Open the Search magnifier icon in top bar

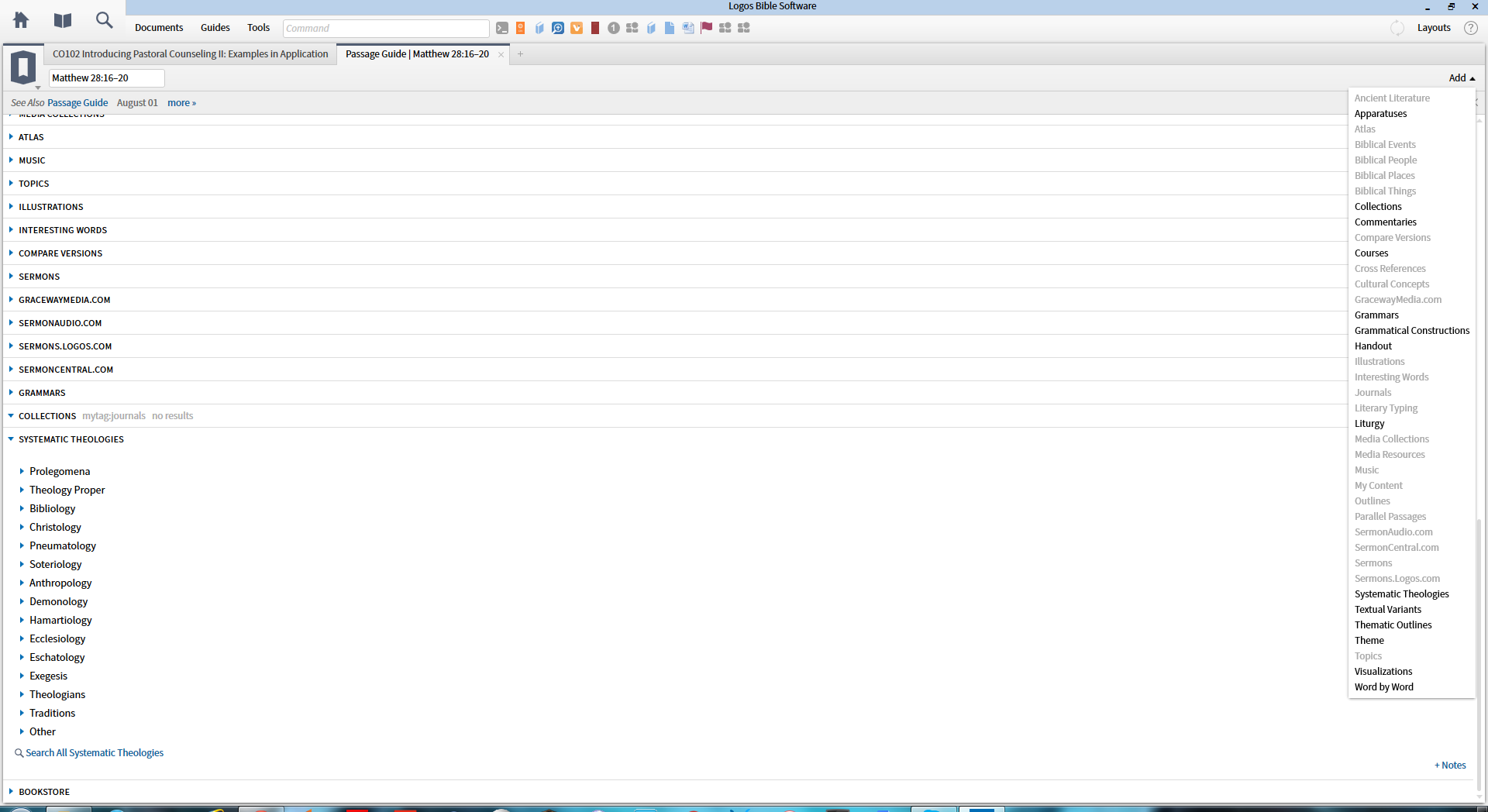coord(104,20)
